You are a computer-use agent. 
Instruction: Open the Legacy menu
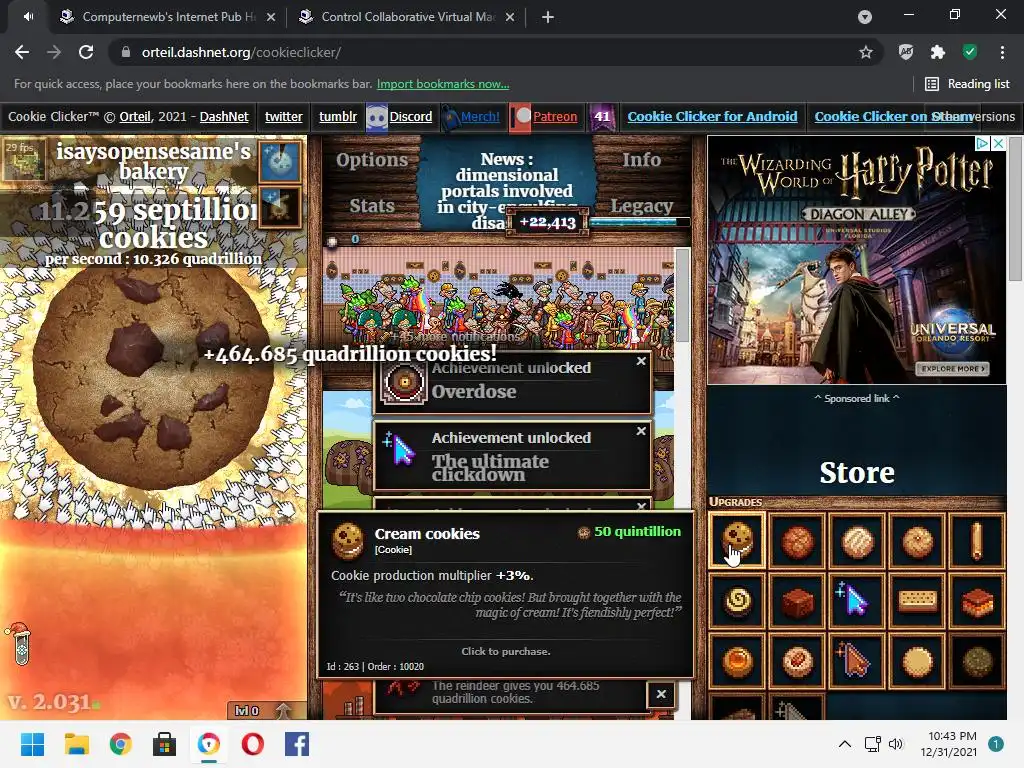pos(641,206)
